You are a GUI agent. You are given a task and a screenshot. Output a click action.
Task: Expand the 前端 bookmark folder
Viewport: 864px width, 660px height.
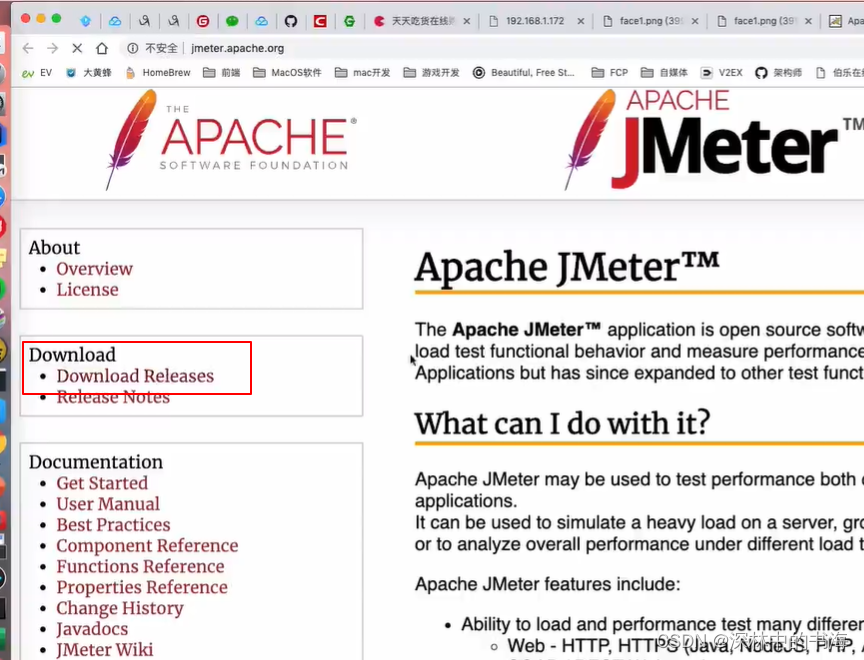pyautogui.click(x=222, y=73)
